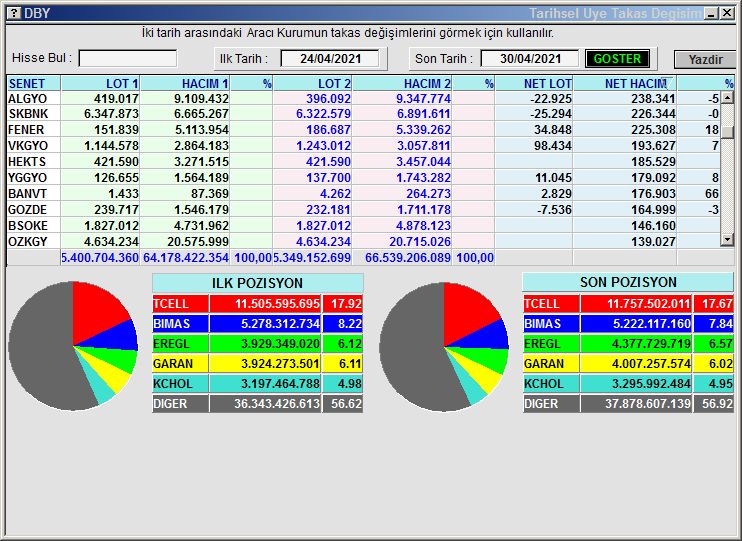Screen dimensions: 742x541
Task: Click BIMAS blue swatch in ILK POZISYON
Action: tap(180, 324)
